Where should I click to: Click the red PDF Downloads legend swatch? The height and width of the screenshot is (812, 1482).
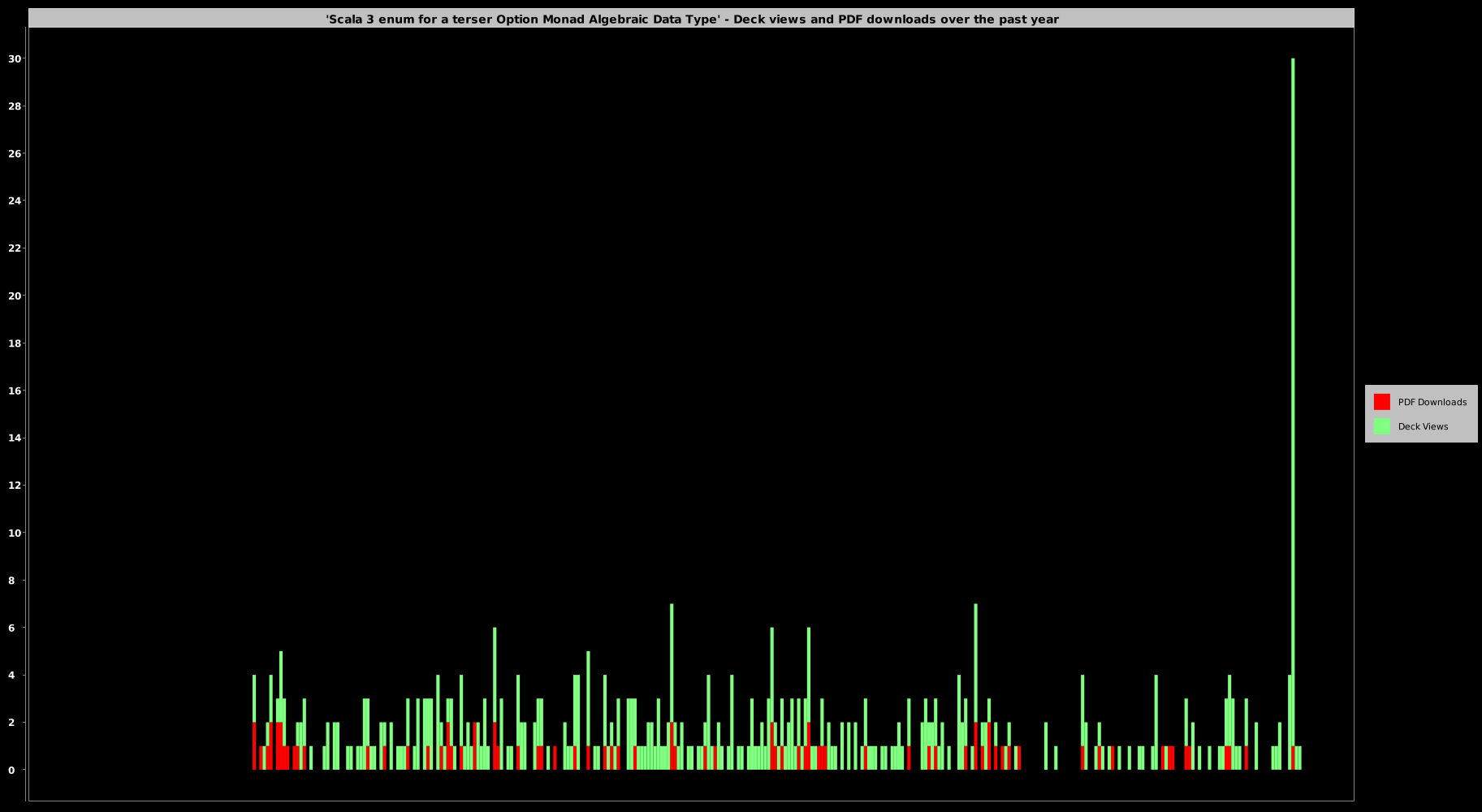[1381, 402]
